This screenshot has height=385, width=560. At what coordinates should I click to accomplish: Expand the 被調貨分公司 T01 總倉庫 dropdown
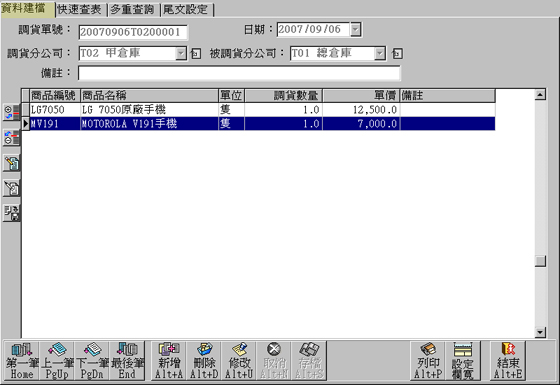click(380, 54)
